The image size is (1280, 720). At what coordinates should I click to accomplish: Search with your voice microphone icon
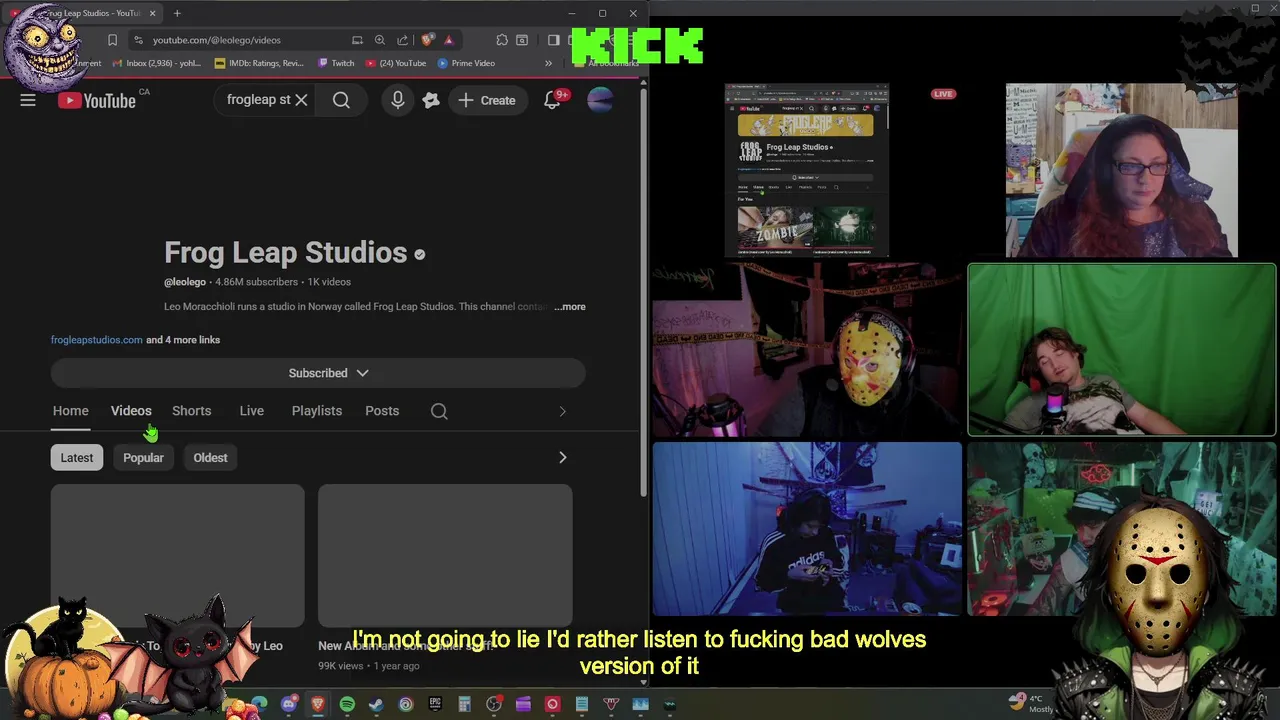click(398, 100)
